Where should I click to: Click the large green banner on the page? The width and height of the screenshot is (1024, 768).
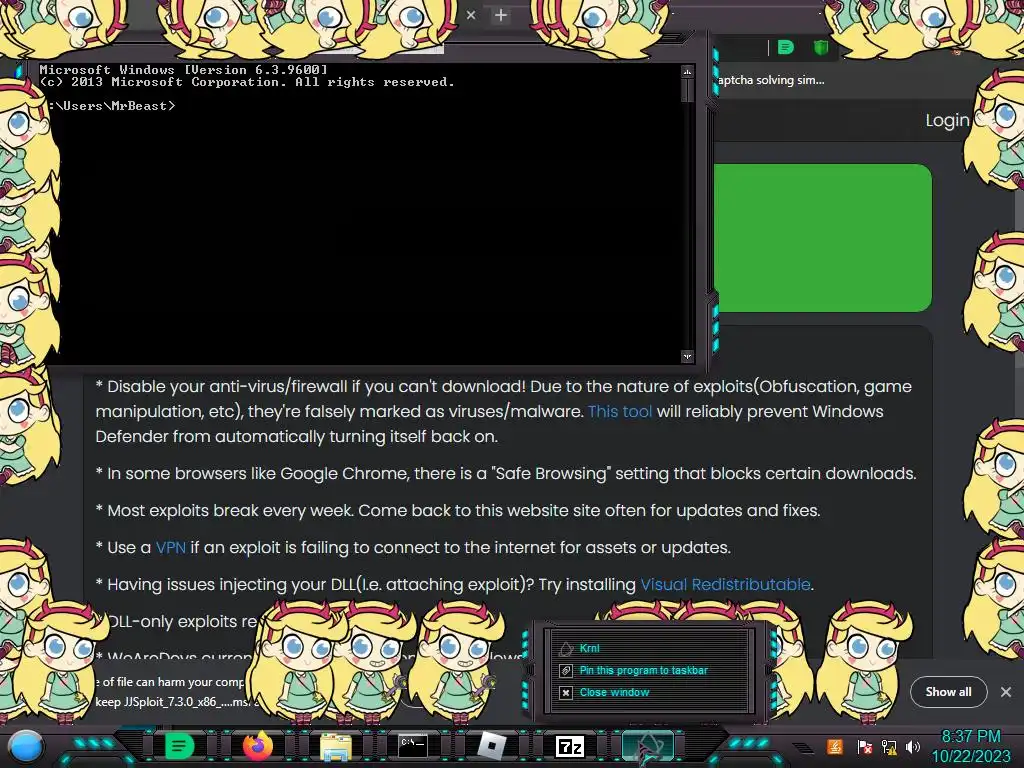click(x=822, y=238)
